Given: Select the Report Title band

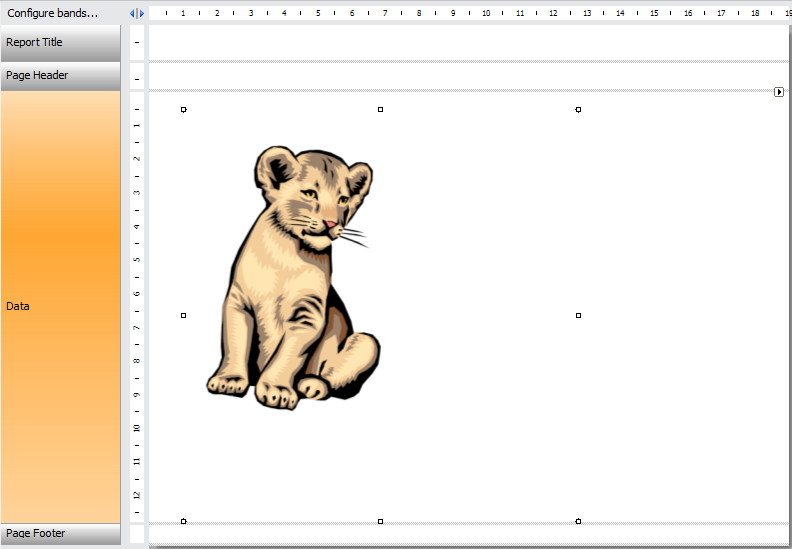Looking at the screenshot, I should [61, 43].
